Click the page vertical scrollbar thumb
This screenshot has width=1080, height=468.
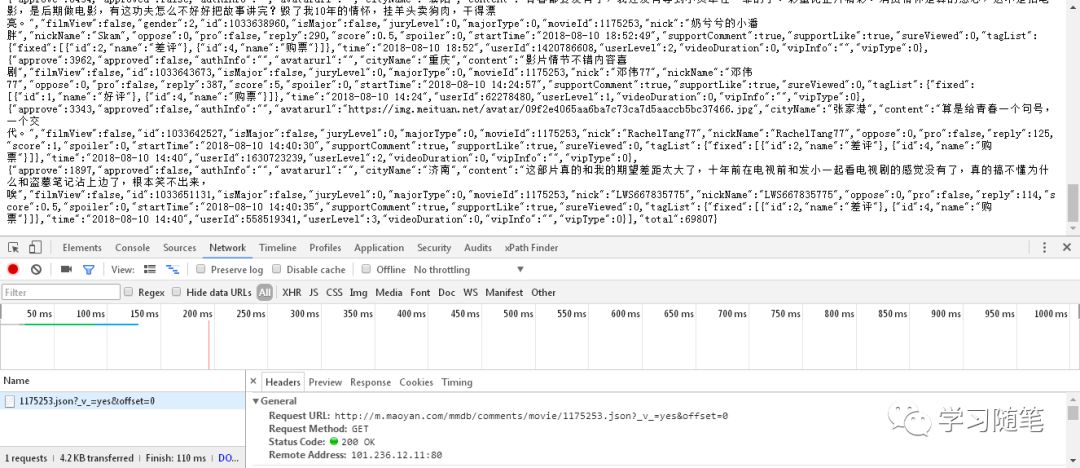[x=1072, y=202]
